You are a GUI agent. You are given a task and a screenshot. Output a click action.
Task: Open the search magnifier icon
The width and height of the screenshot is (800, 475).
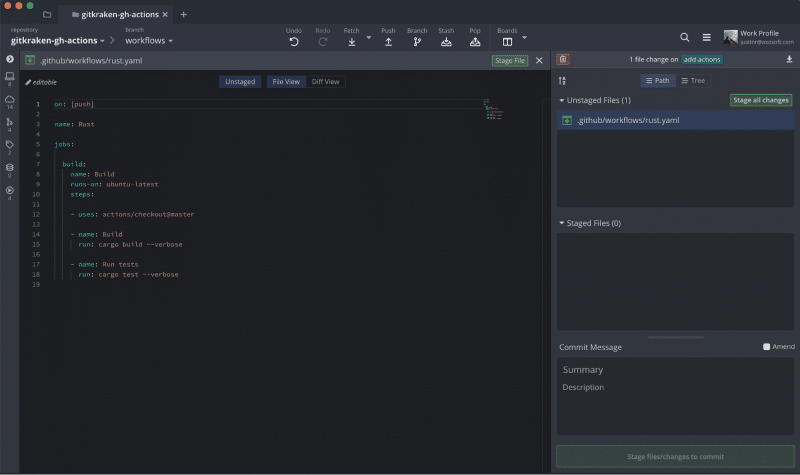pos(685,37)
